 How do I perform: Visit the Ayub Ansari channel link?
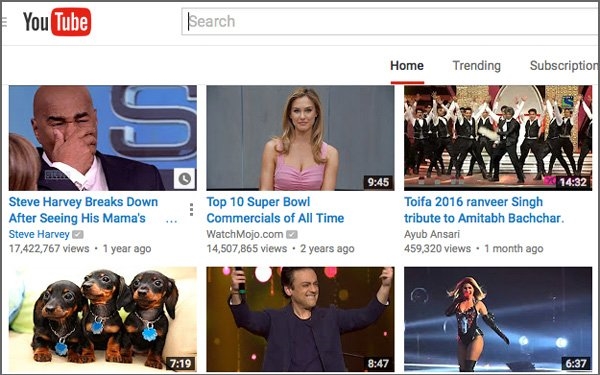pos(432,234)
